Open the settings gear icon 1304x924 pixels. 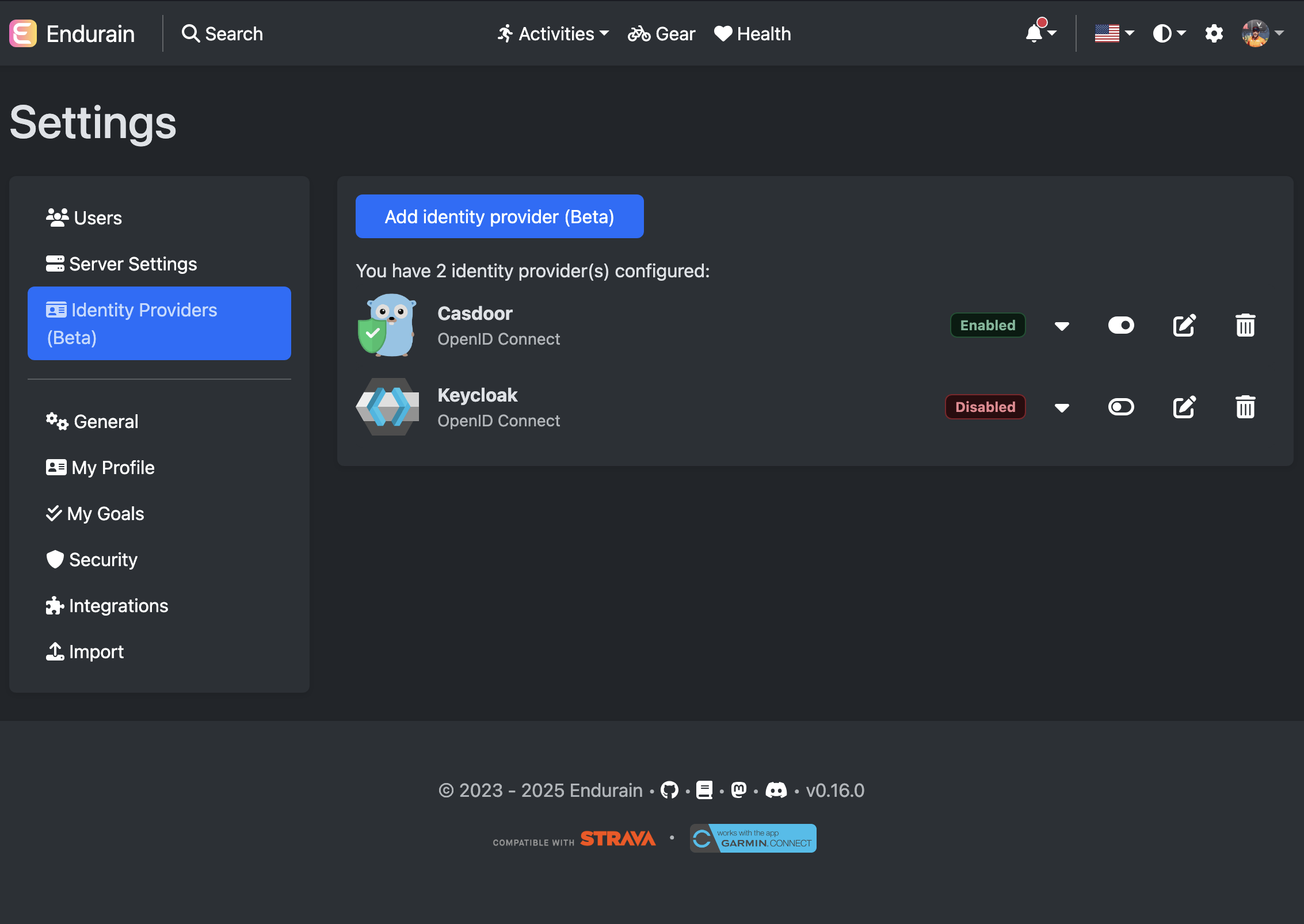tap(1214, 33)
